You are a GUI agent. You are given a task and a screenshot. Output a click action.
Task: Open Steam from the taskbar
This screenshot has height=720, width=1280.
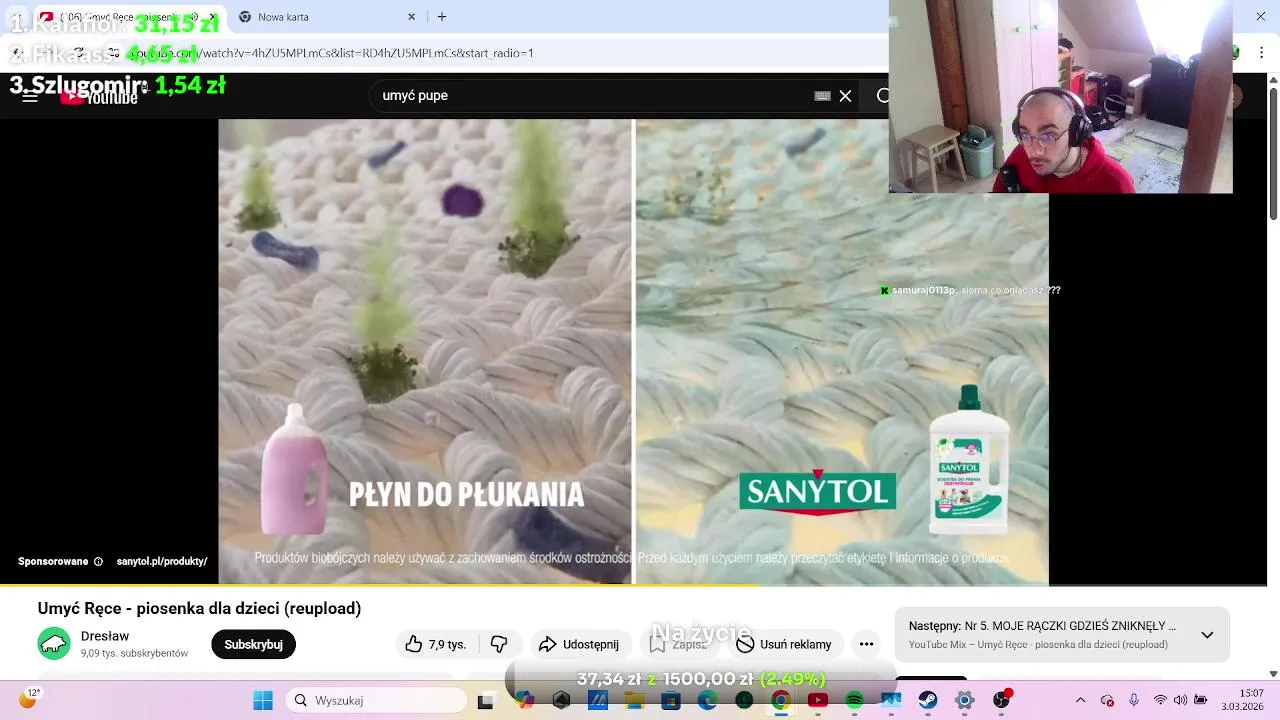click(928, 700)
